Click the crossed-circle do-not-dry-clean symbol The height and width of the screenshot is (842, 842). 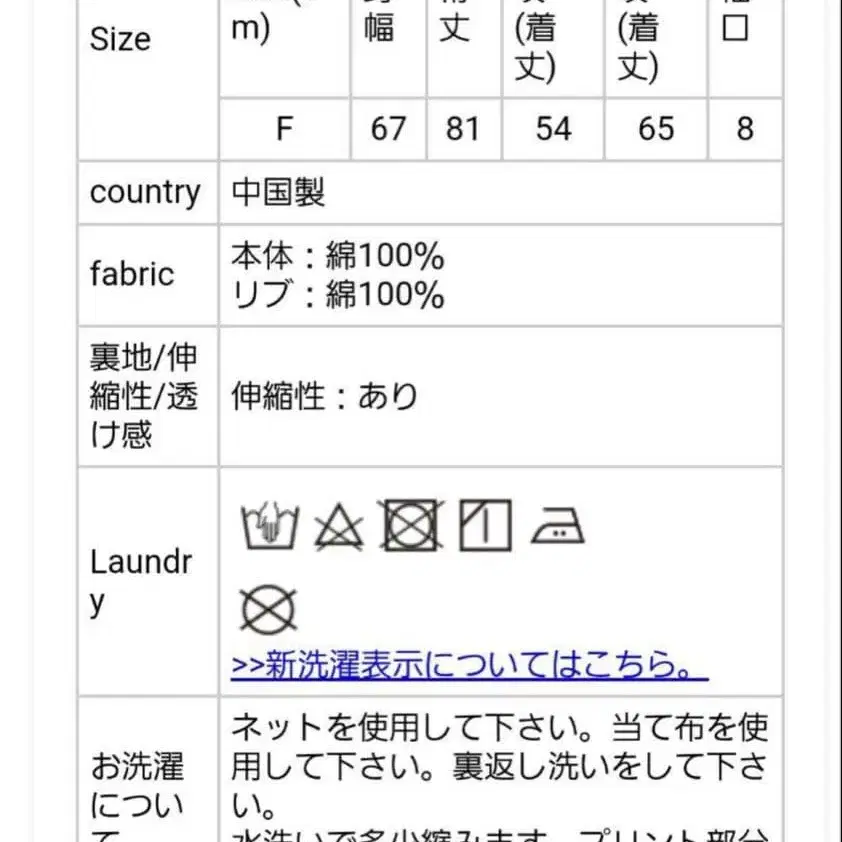268,611
